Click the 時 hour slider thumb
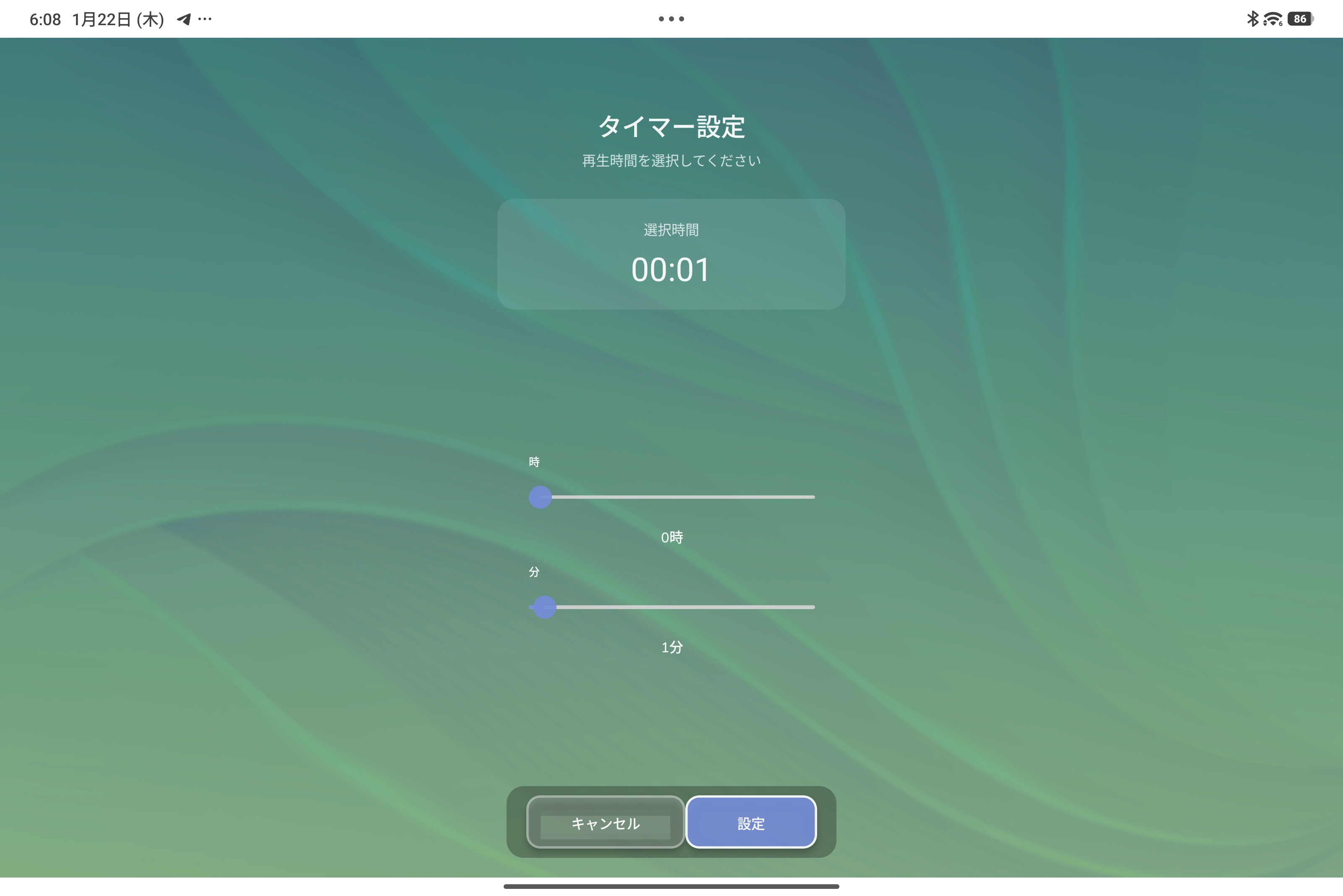Image resolution: width=1343 pixels, height=896 pixels. 540,497
